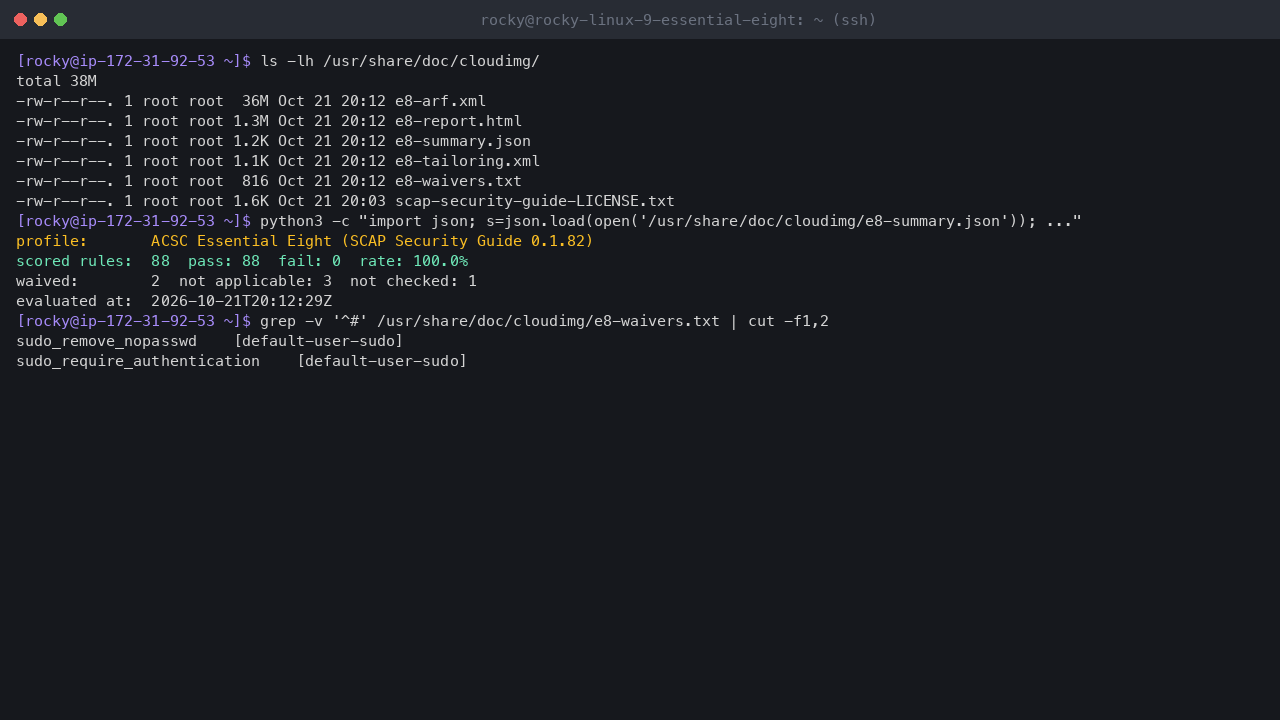
Task: Click the 'fail: 0' value
Action: 309,261
